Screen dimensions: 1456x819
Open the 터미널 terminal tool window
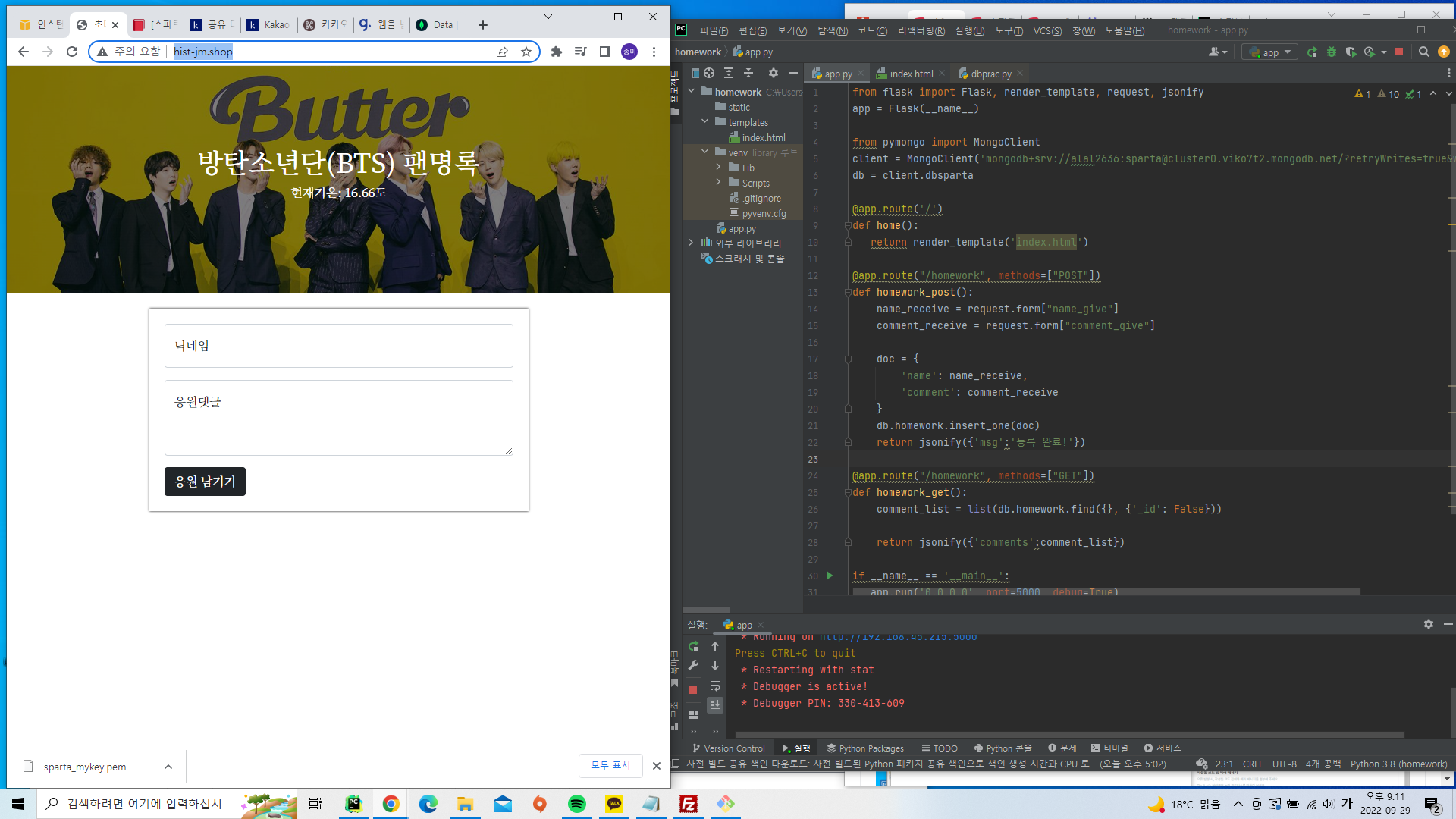[1109, 748]
